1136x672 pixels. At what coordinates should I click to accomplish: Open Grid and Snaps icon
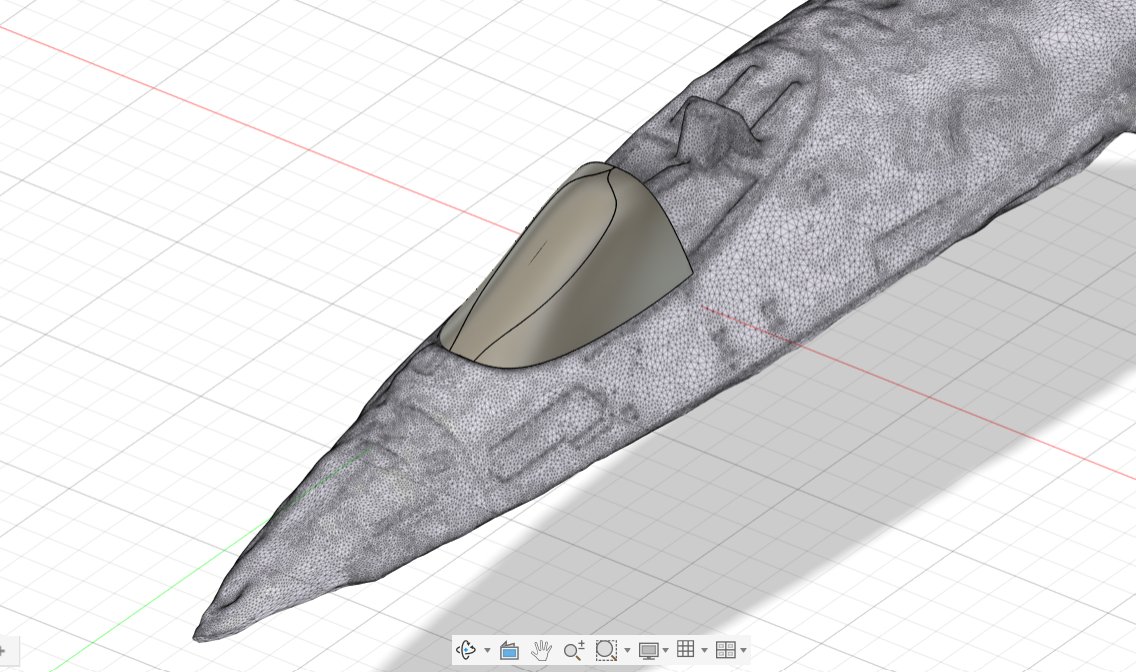click(x=685, y=649)
